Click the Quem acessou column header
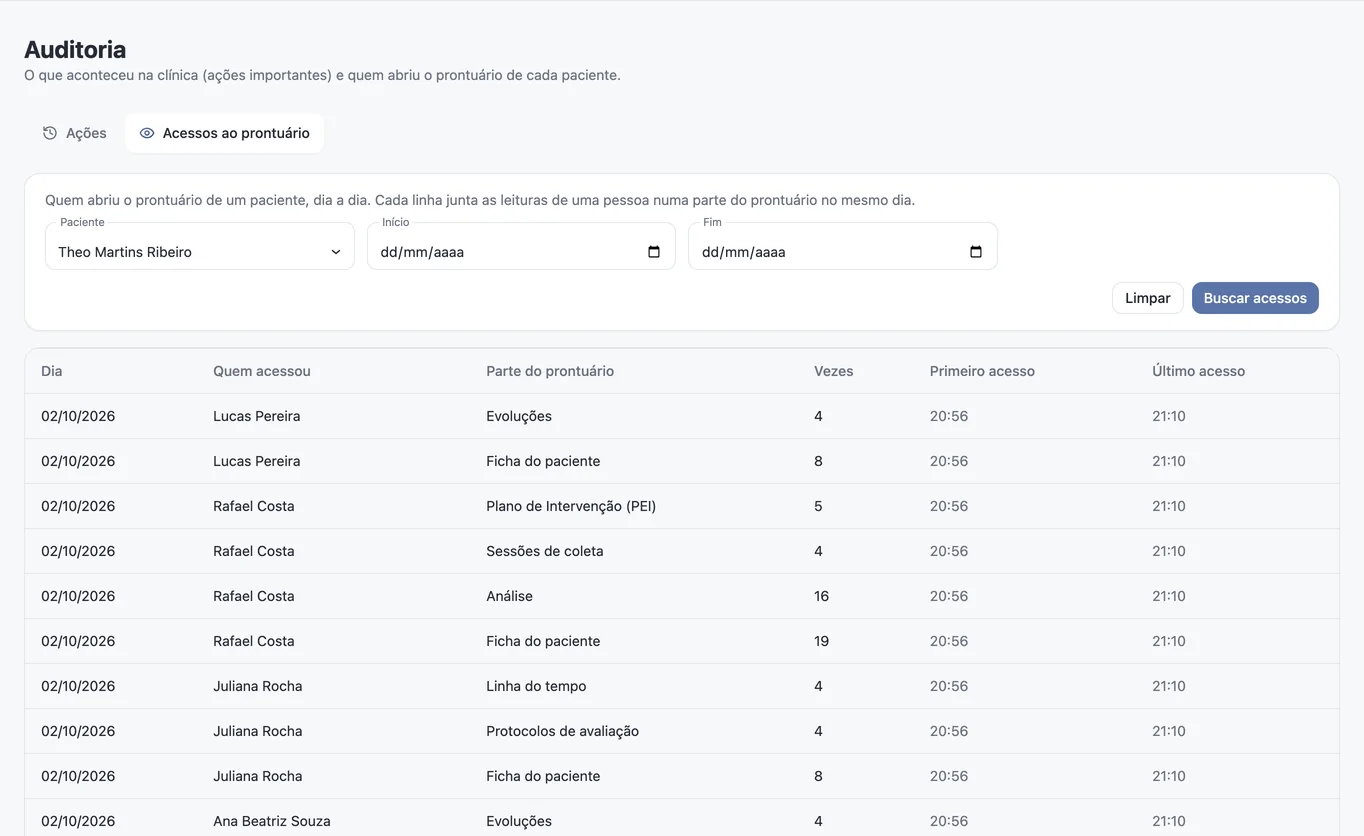 click(262, 371)
